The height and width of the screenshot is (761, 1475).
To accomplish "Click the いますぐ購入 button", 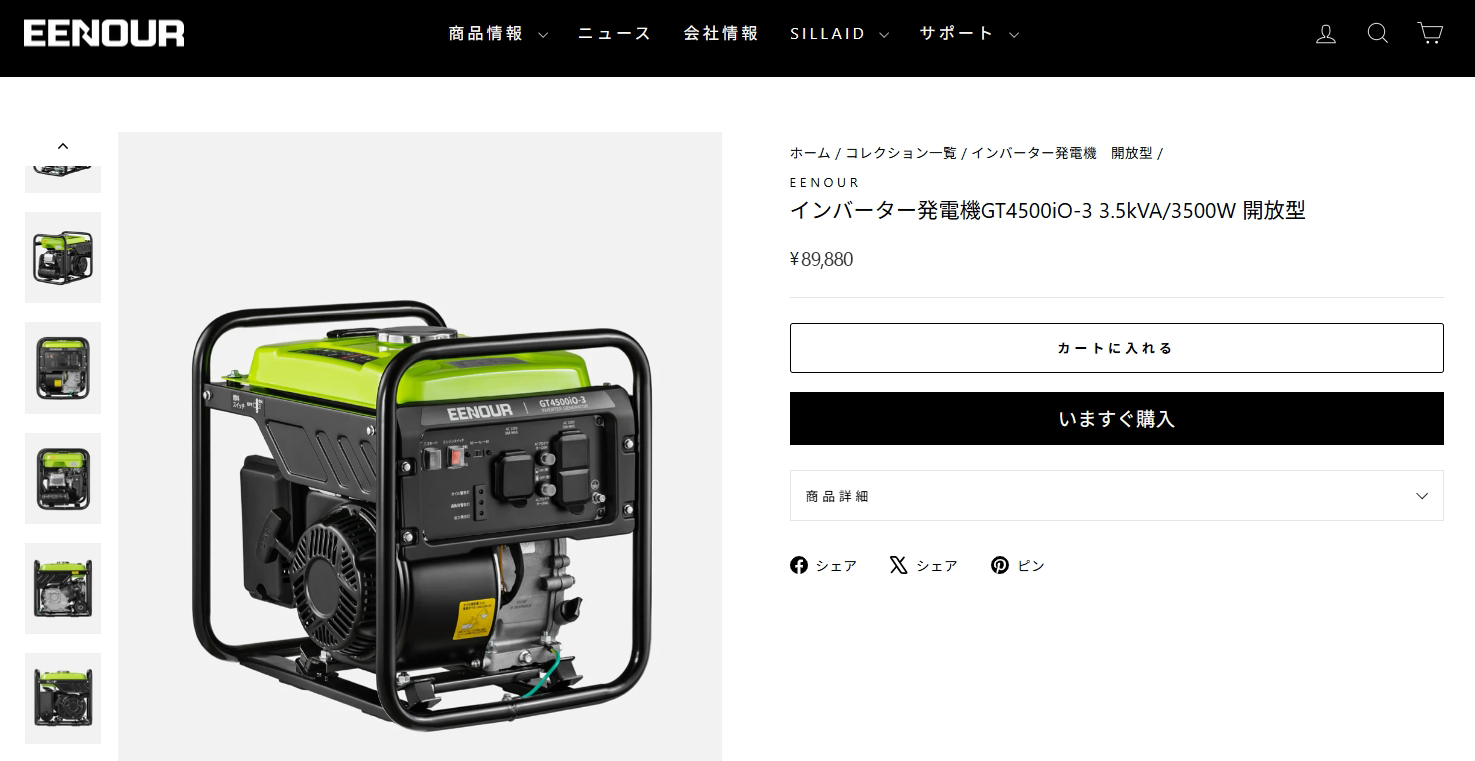I will (x=1117, y=418).
